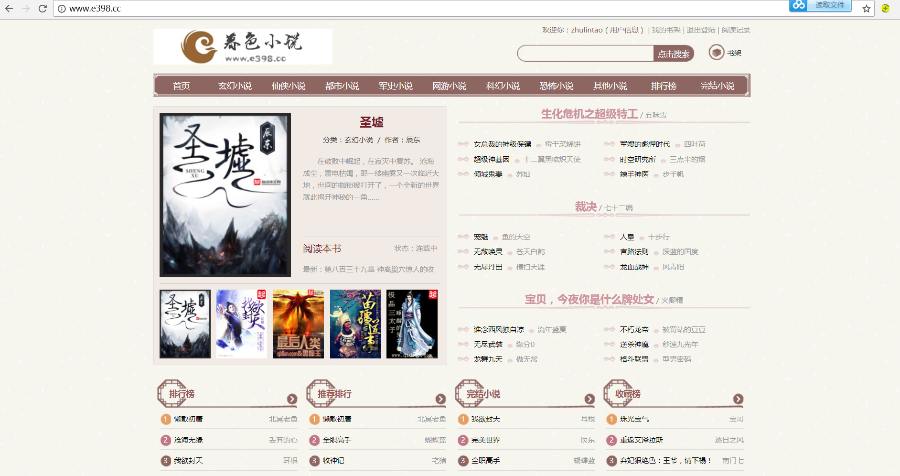This screenshot has width=900, height=476.
Task: Open 仙侠小说 category in navigation
Action: point(288,86)
